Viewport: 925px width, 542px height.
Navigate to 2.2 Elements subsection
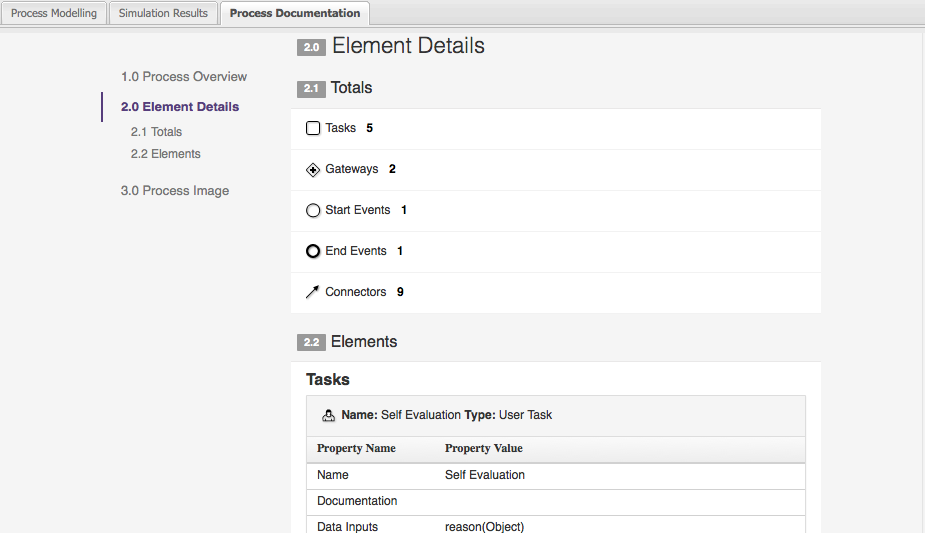click(165, 154)
